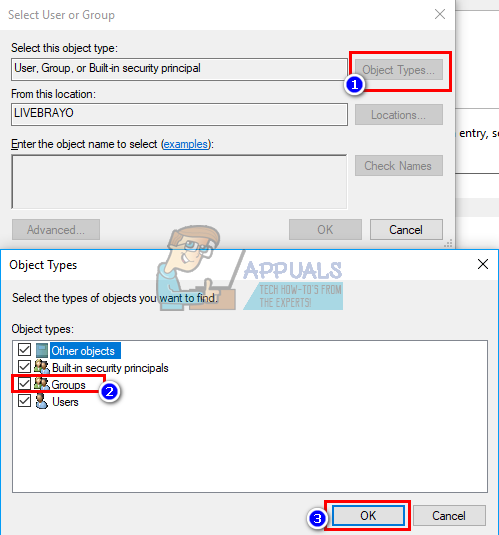Toggle the Groups checkbox
The height and width of the screenshot is (535, 499).
pyautogui.click(x=24, y=384)
